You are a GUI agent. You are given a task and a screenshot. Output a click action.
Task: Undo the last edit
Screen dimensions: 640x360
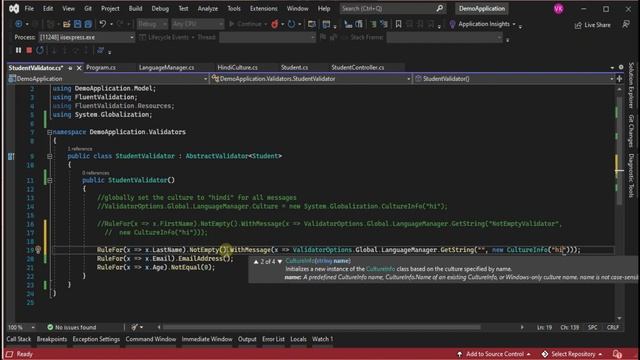pos(102,24)
